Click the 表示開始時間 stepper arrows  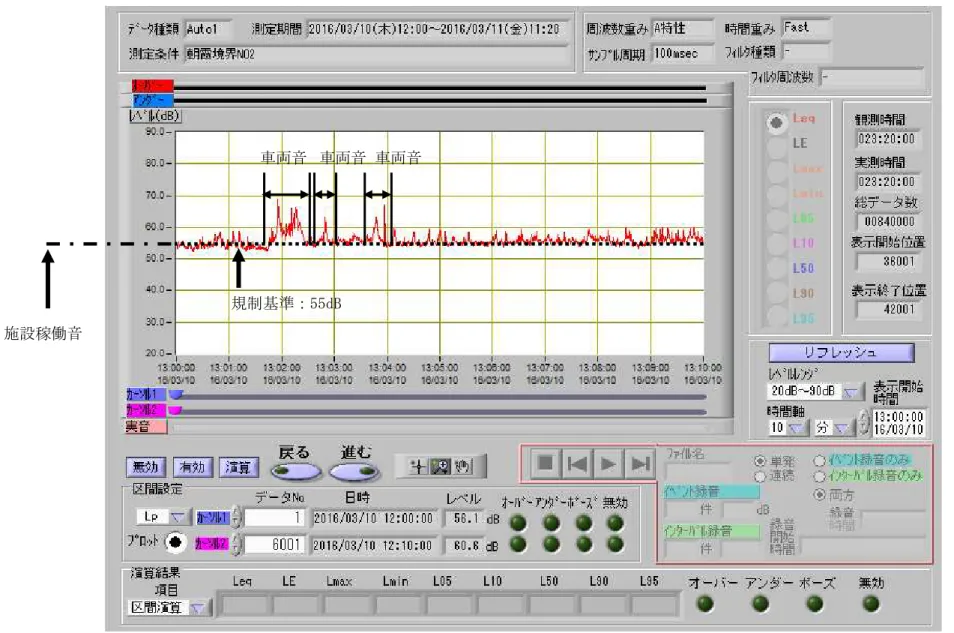click(x=864, y=422)
